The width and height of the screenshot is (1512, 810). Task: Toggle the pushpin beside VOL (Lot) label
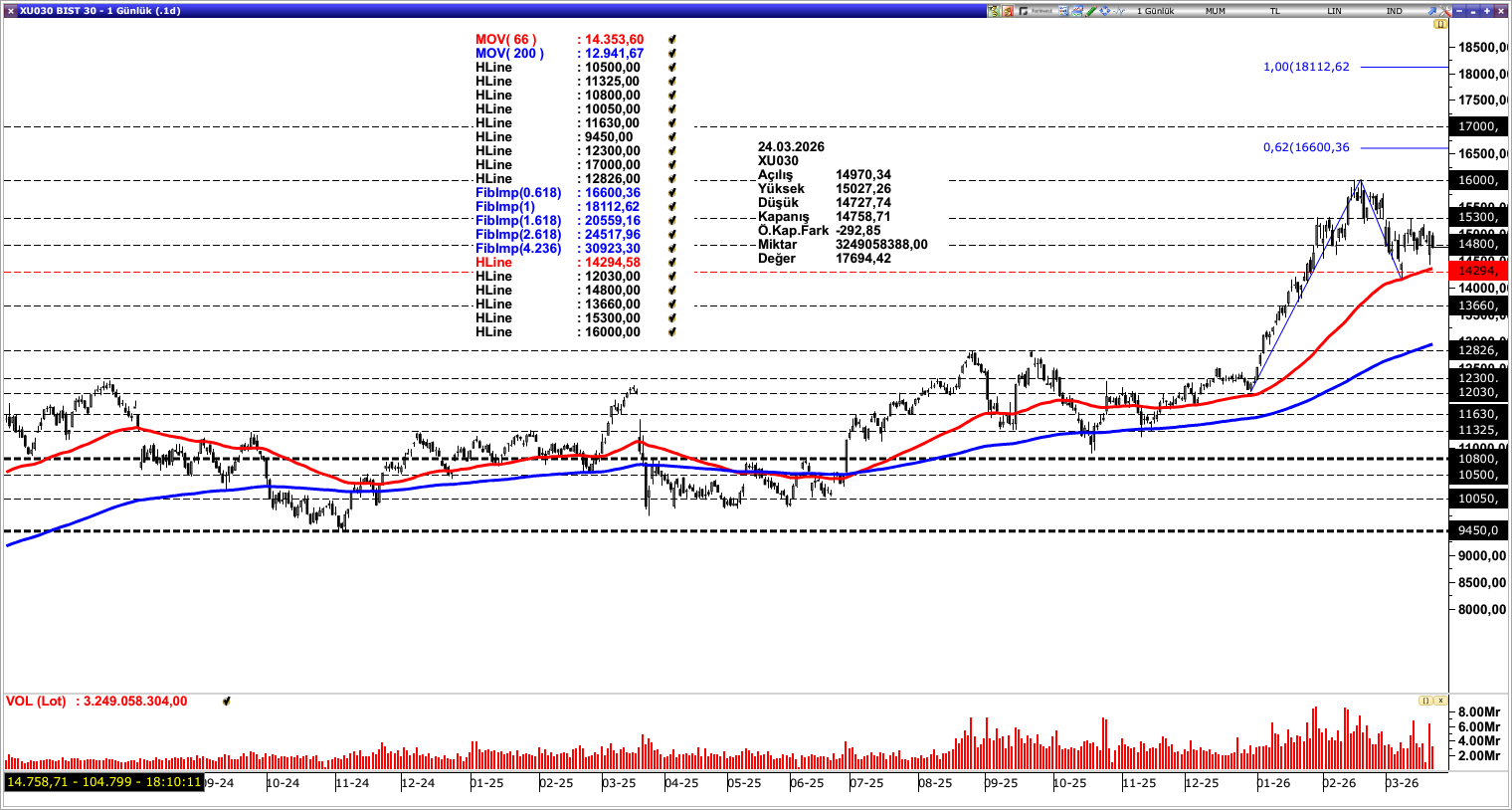point(227,701)
